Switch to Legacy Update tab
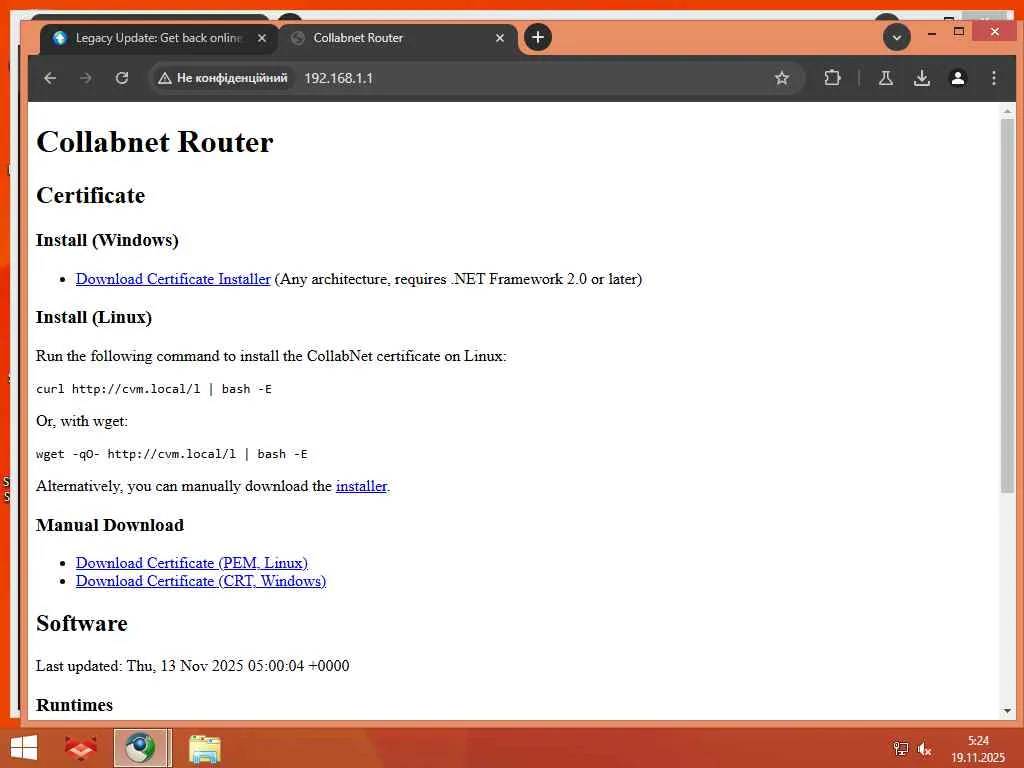This screenshot has height=768, width=1024. [157, 38]
